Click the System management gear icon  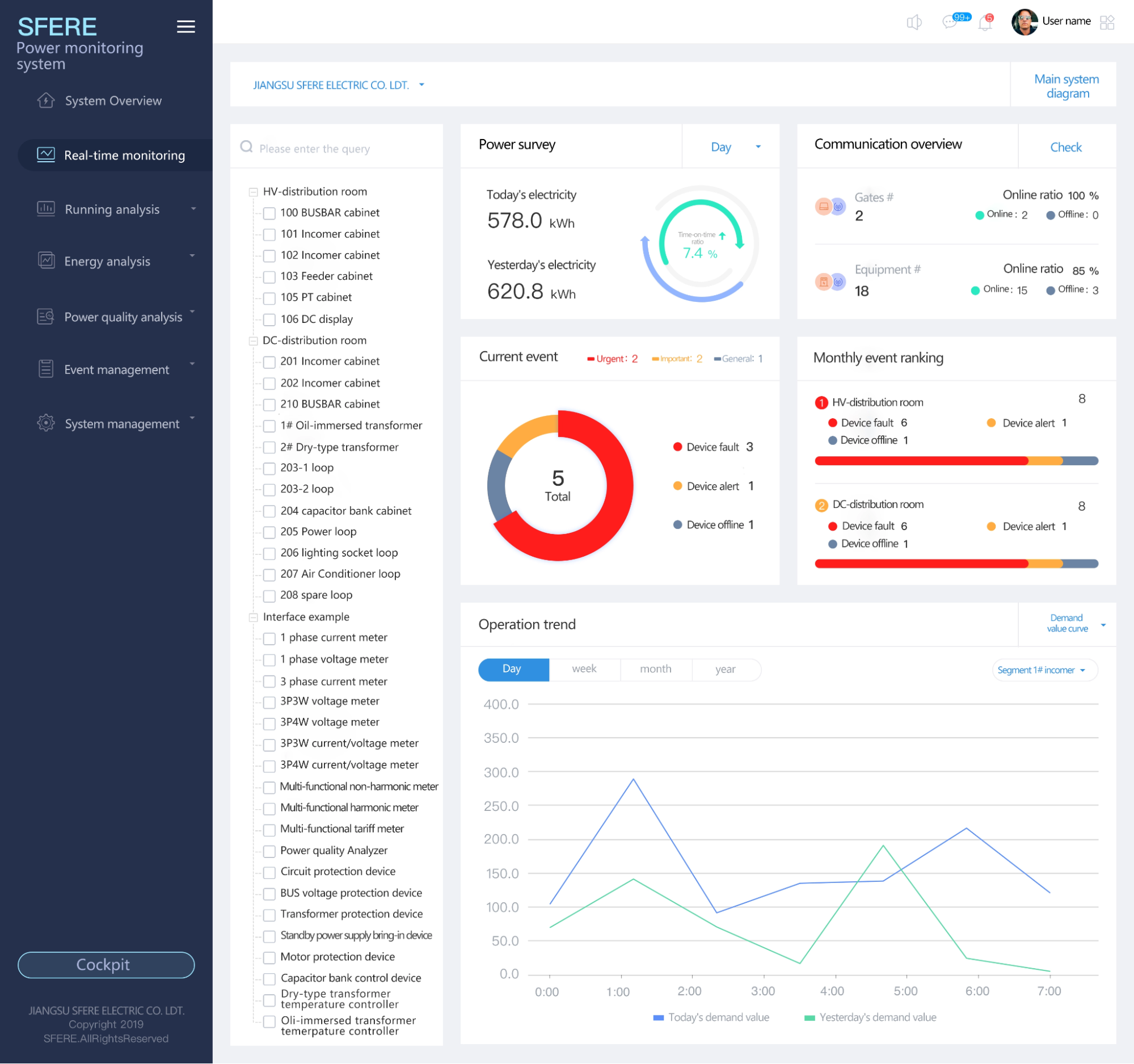(x=45, y=423)
